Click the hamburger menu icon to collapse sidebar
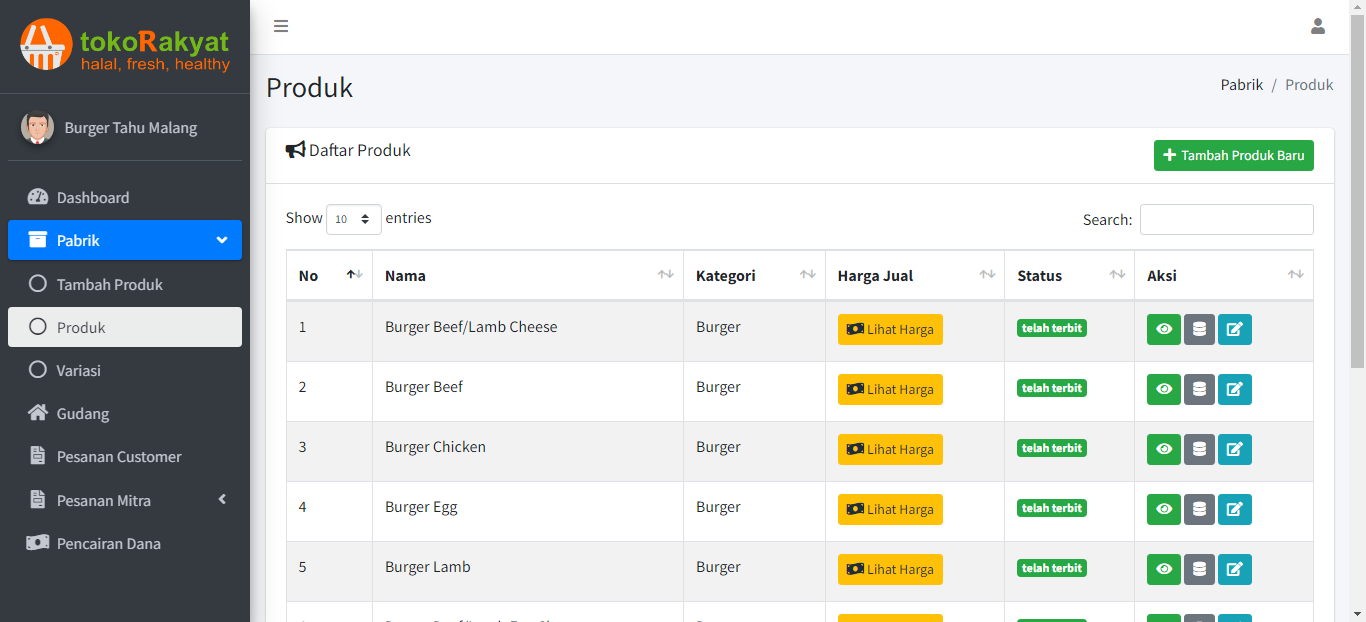This screenshot has width=1366, height=622. [281, 27]
